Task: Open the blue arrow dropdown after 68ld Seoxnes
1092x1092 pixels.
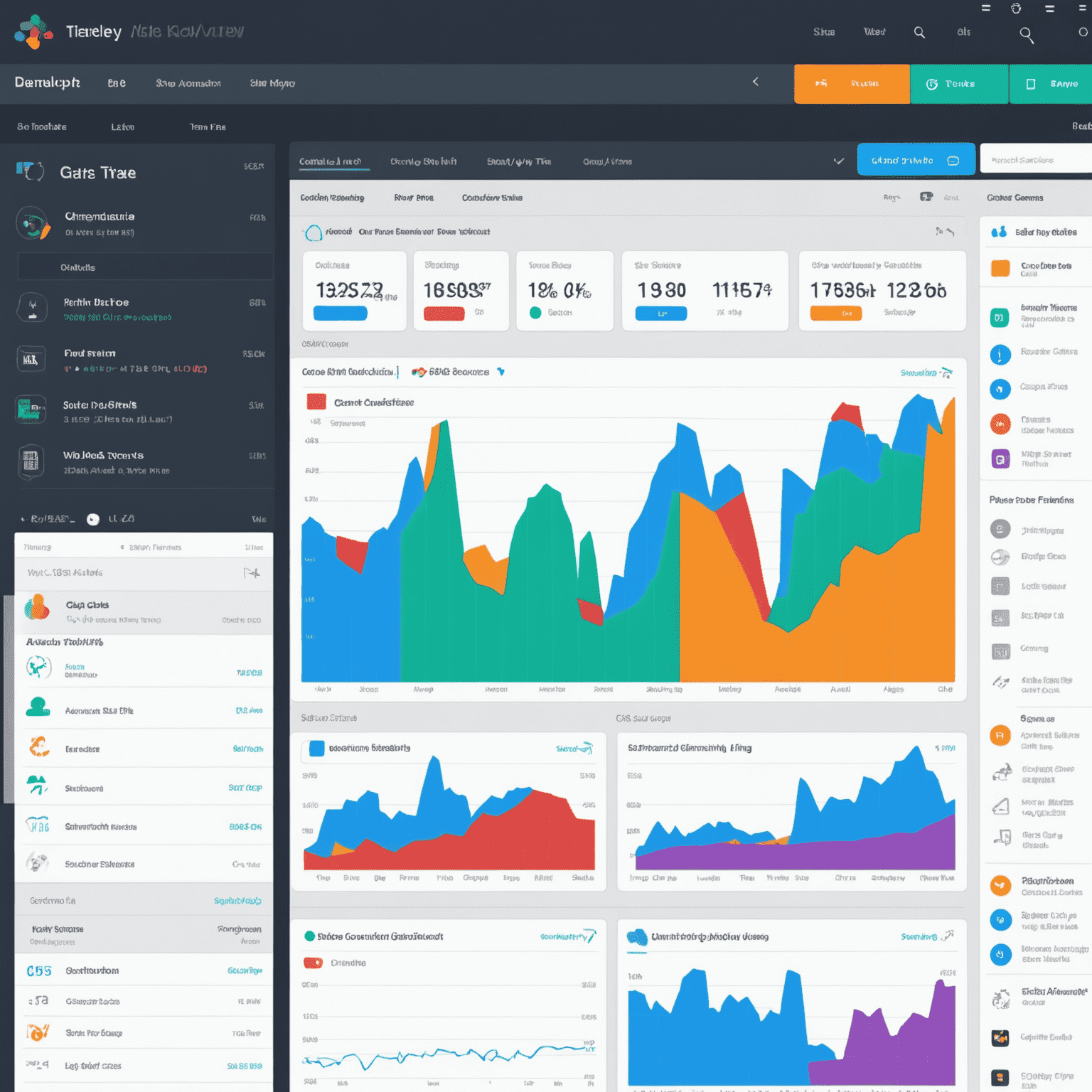Action: [500, 372]
